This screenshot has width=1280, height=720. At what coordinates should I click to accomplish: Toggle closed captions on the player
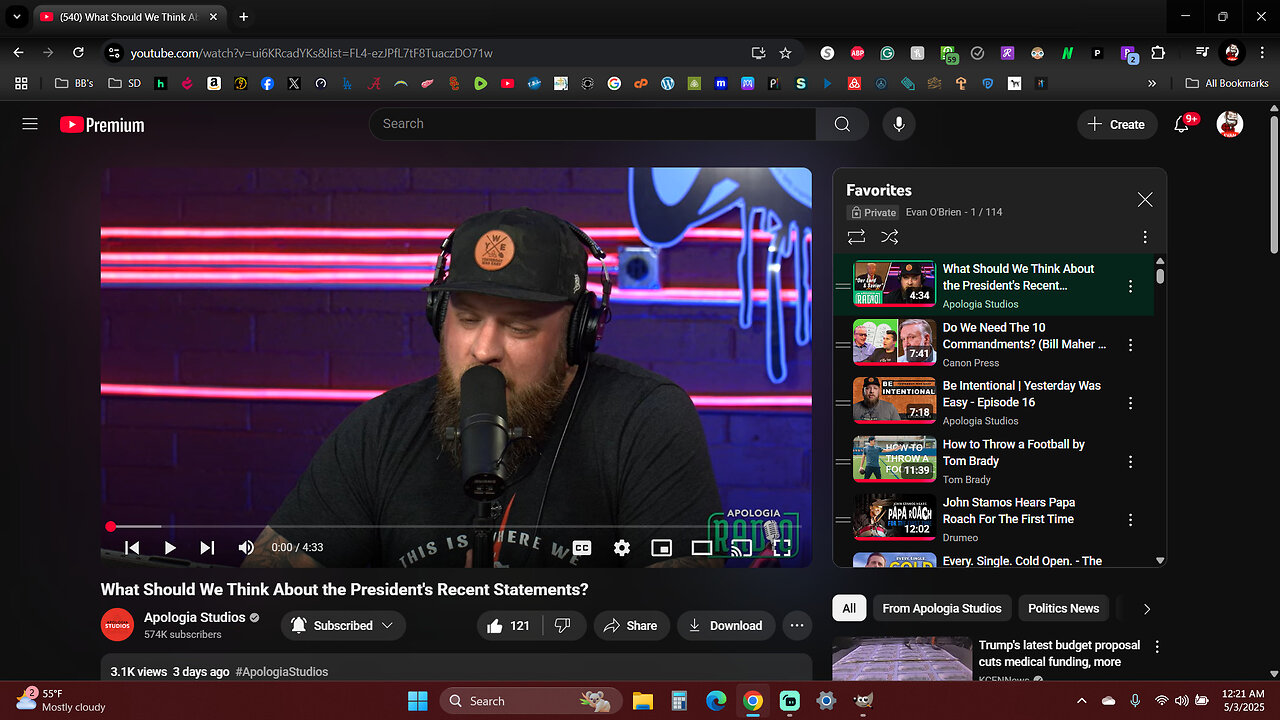click(581, 547)
